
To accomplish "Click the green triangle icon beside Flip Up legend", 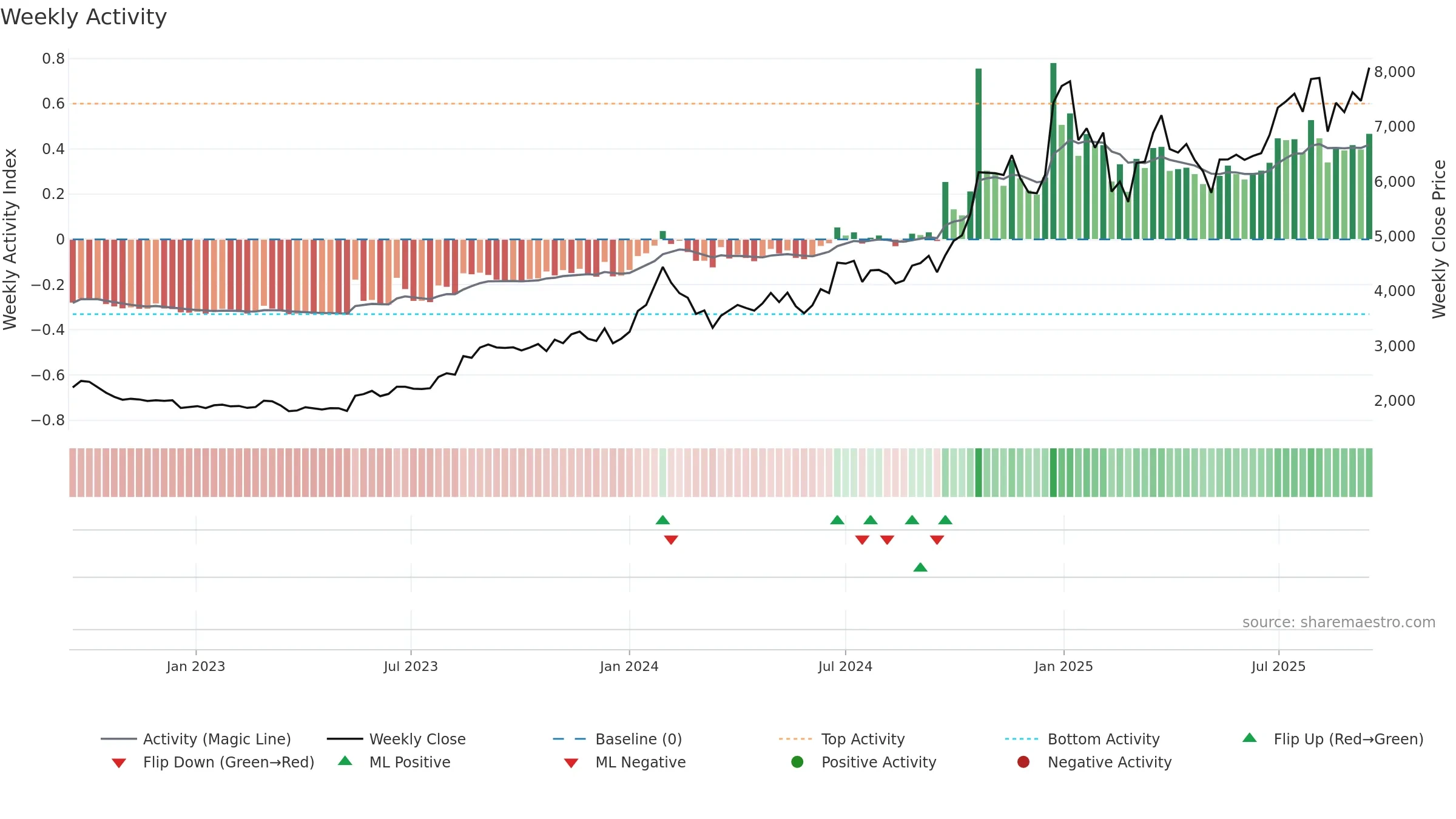I will tap(1249, 738).
